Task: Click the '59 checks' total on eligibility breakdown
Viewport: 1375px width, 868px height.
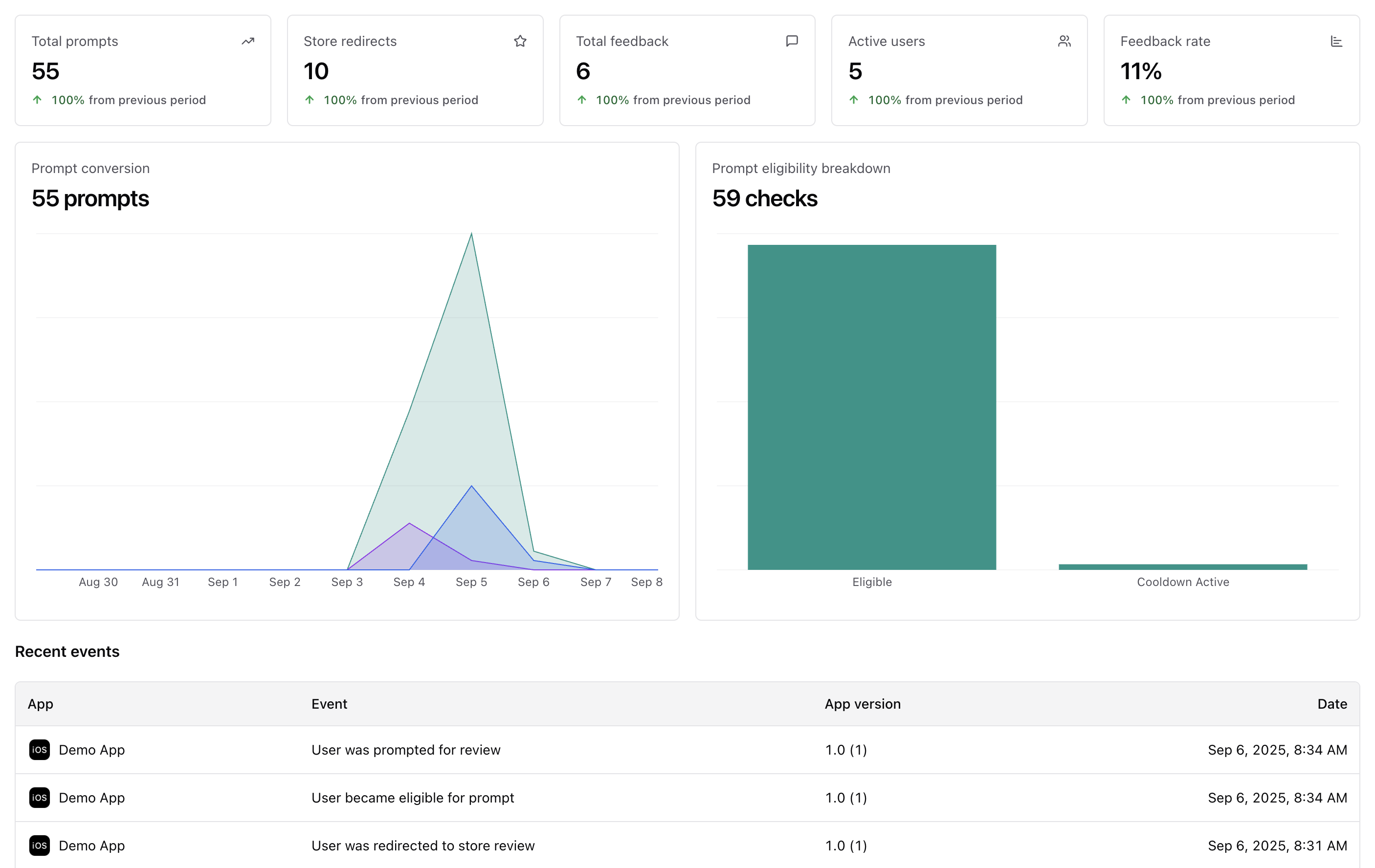Action: coord(765,198)
